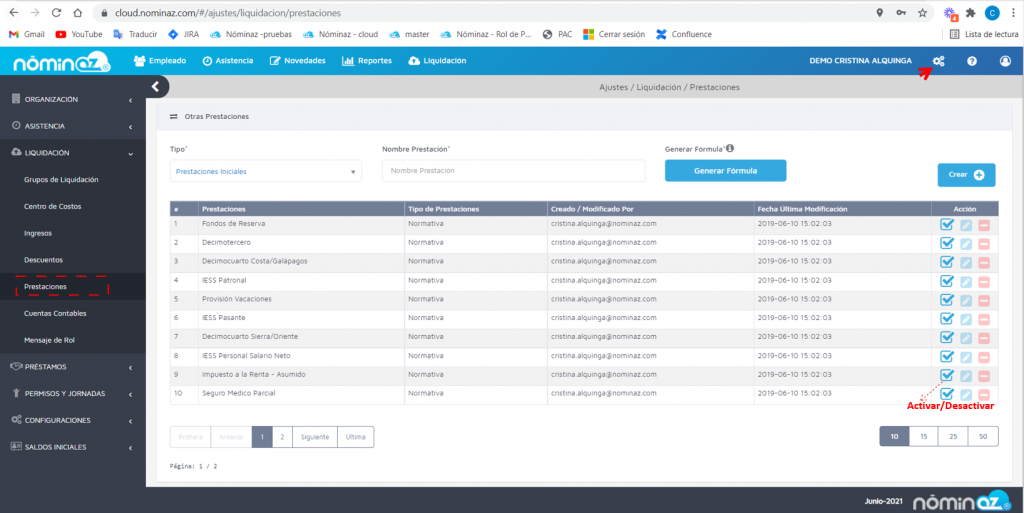Edit the Decimocuarto Sierra/Oriente row
This screenshot has height=513, width=1024.
coord(966,338)
